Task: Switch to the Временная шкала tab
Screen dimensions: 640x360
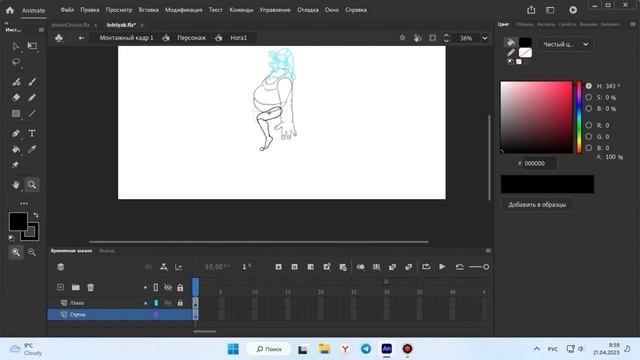Action: (71, 251)
